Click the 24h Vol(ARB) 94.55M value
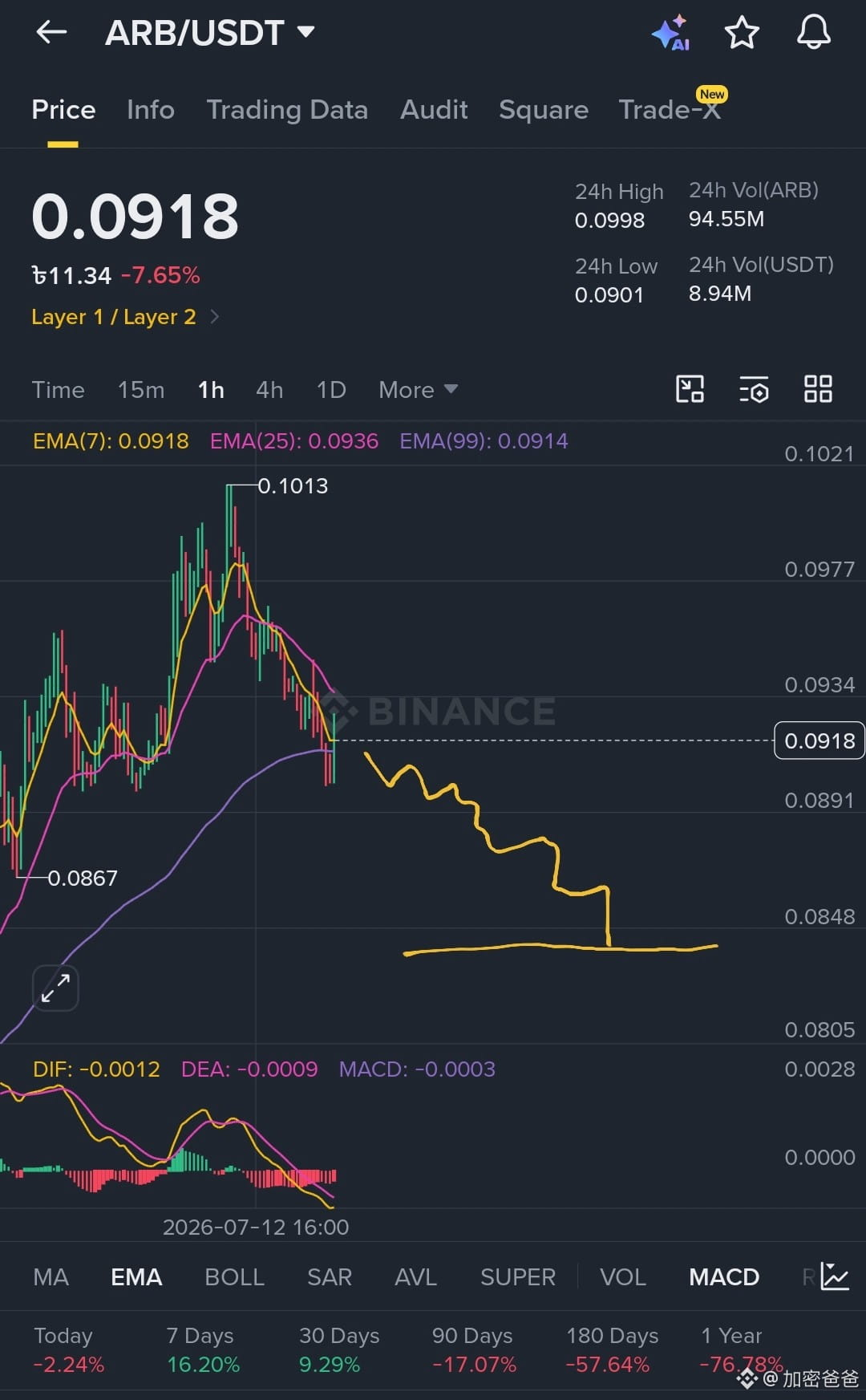866x1400 pixels. pos(726,219)
